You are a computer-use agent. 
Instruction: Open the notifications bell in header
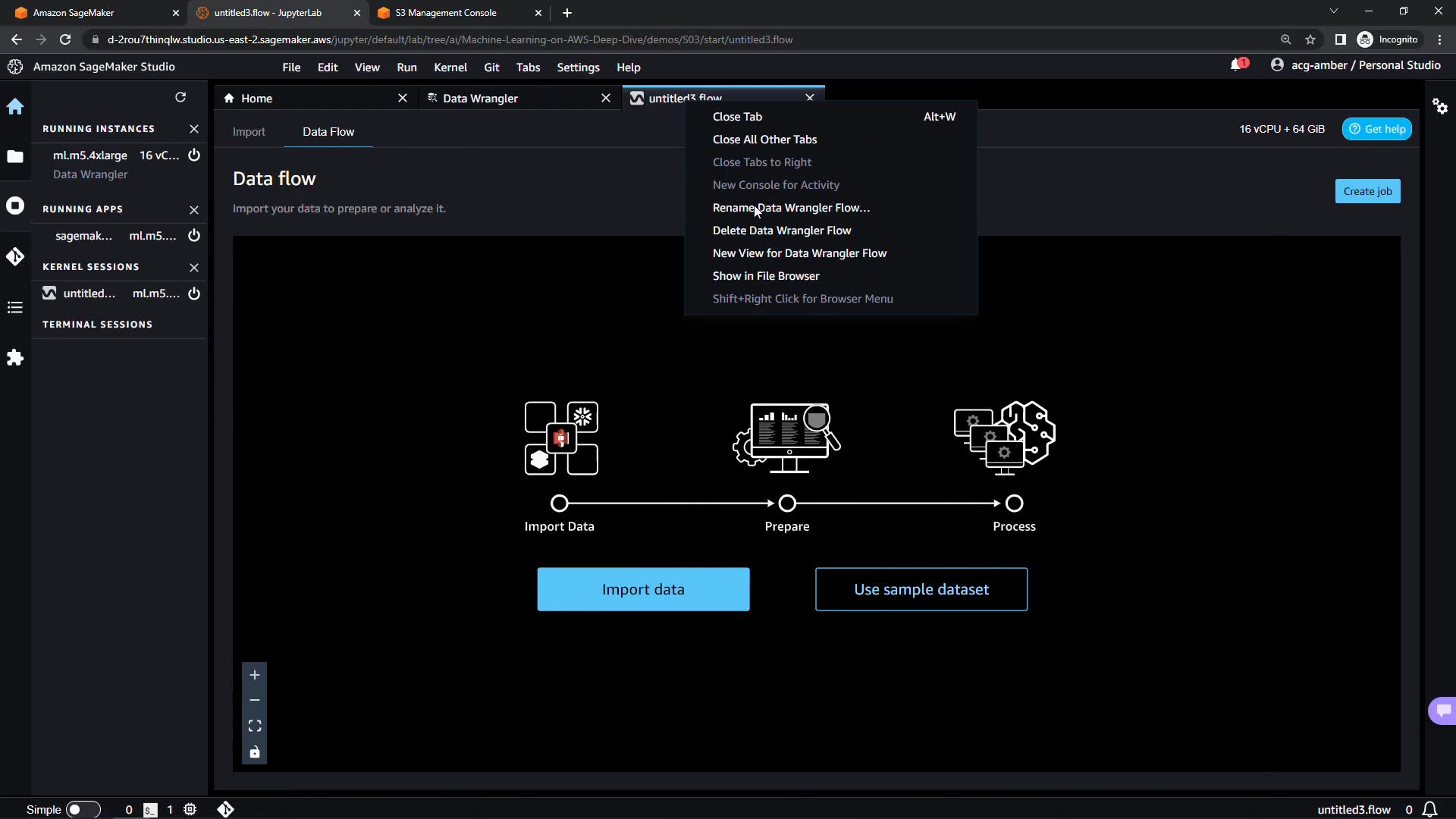coord(1237,65)
